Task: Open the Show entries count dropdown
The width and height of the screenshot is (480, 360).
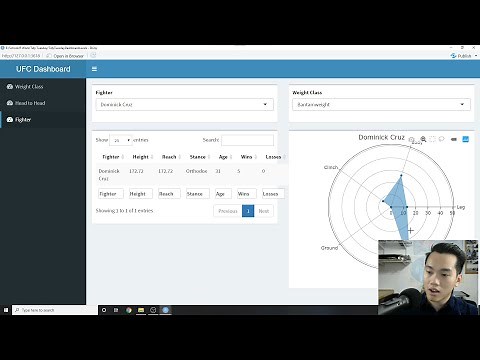Action: click(121, 140)
